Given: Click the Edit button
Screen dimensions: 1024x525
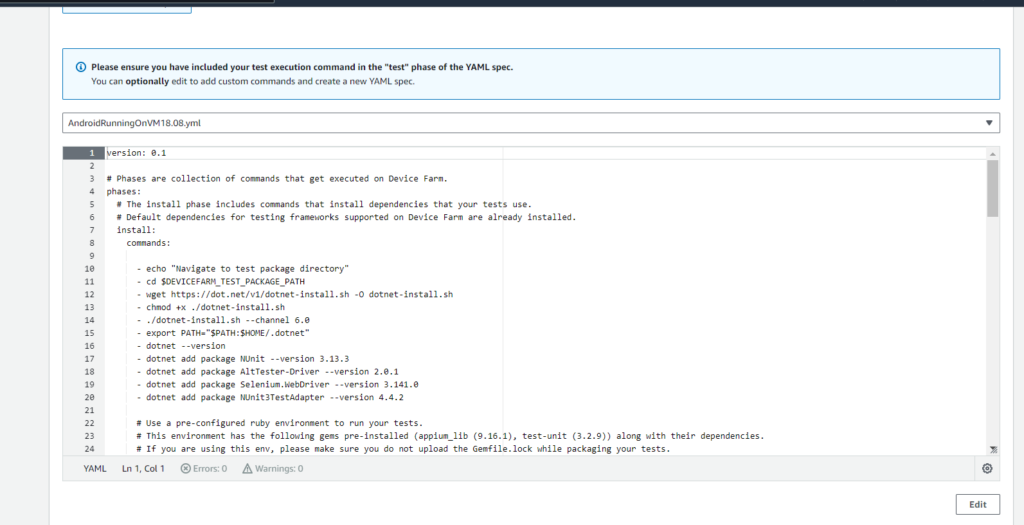Looking at the screenshot, I should 978,504.
